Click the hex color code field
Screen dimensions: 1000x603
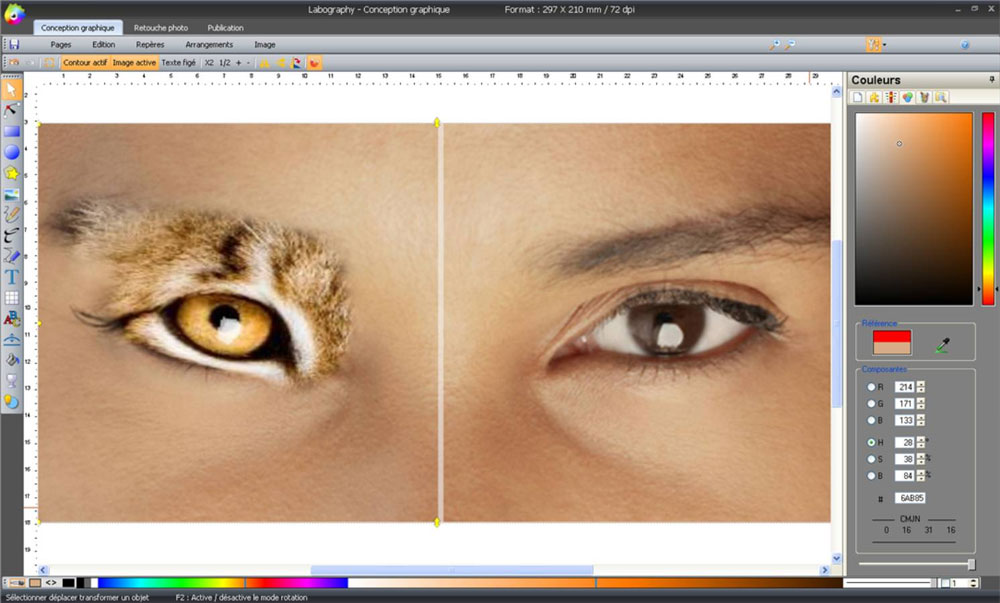tap(910, 497)
